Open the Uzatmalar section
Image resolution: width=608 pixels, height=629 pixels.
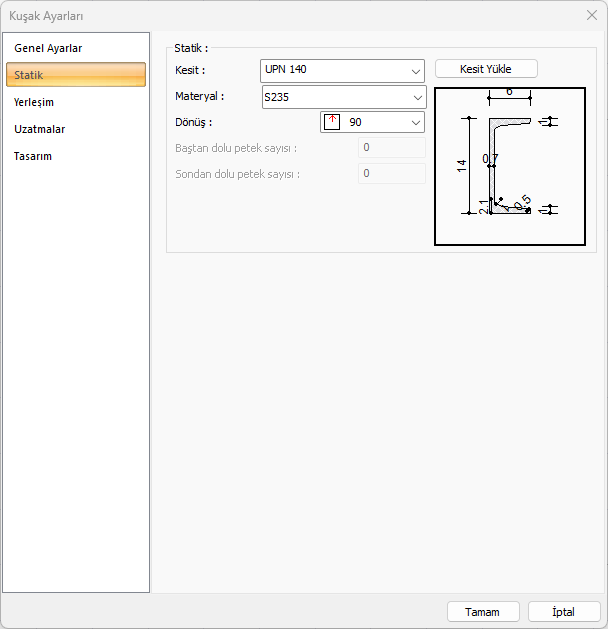pyautogui.click(x=40, y=129)
